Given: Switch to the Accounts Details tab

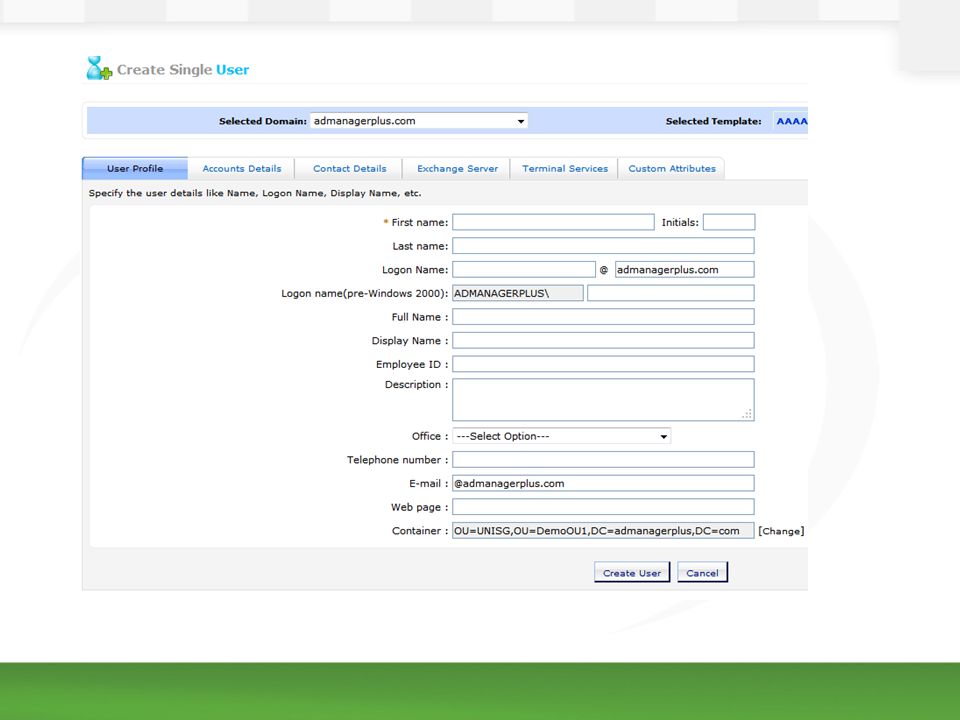Looking at the screenshot, I should (242, 168).
